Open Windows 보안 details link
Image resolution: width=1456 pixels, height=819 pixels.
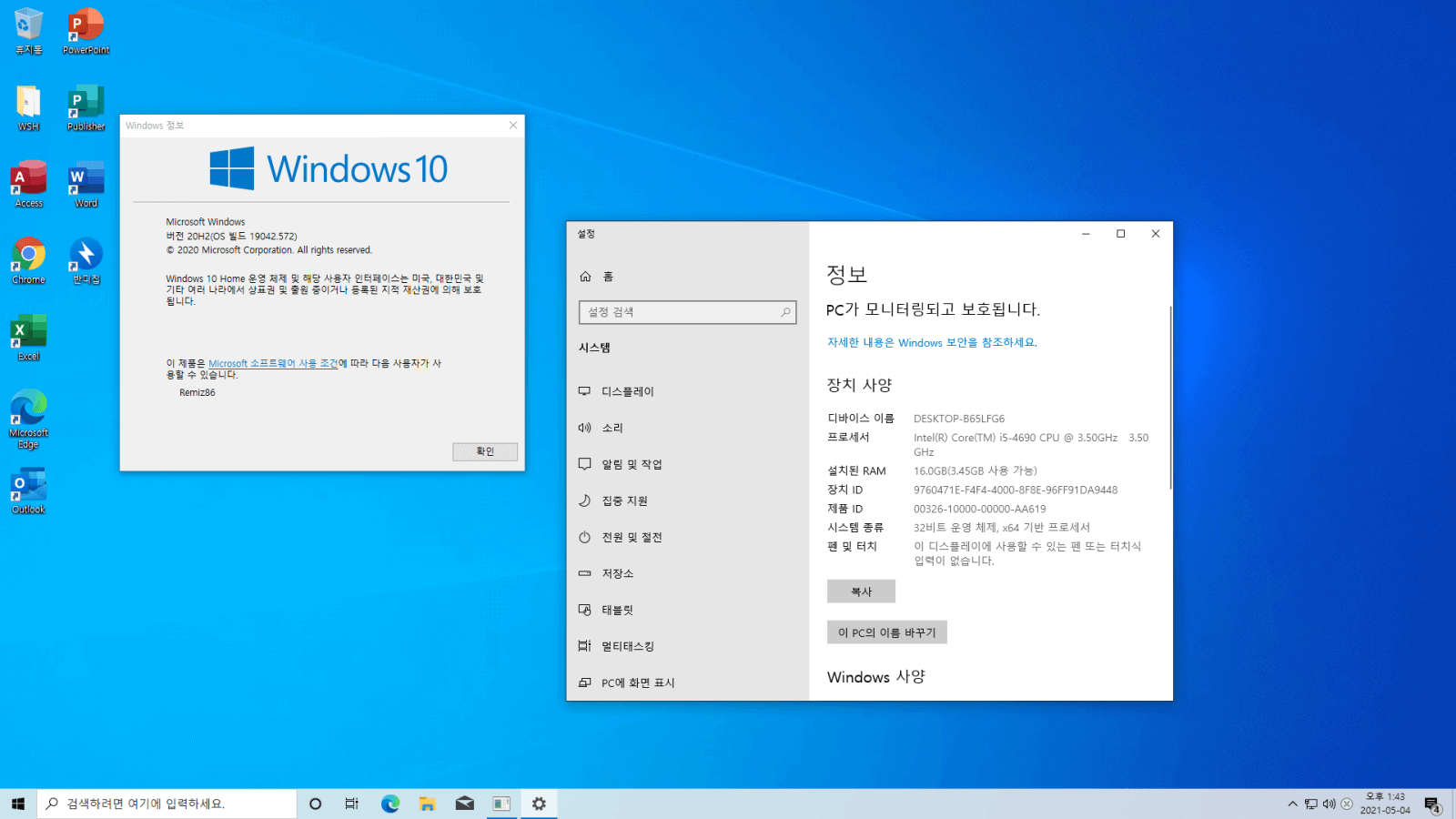pos(932,343)
